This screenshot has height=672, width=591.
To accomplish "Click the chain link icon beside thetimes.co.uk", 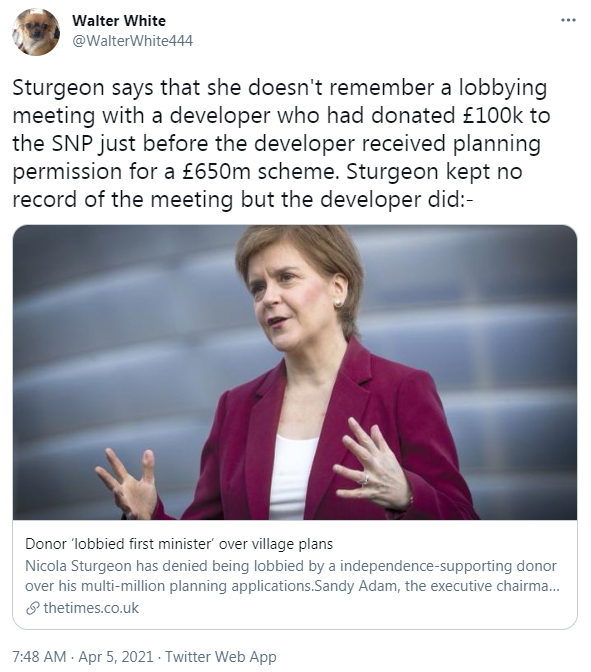I will tap(32, 608).
